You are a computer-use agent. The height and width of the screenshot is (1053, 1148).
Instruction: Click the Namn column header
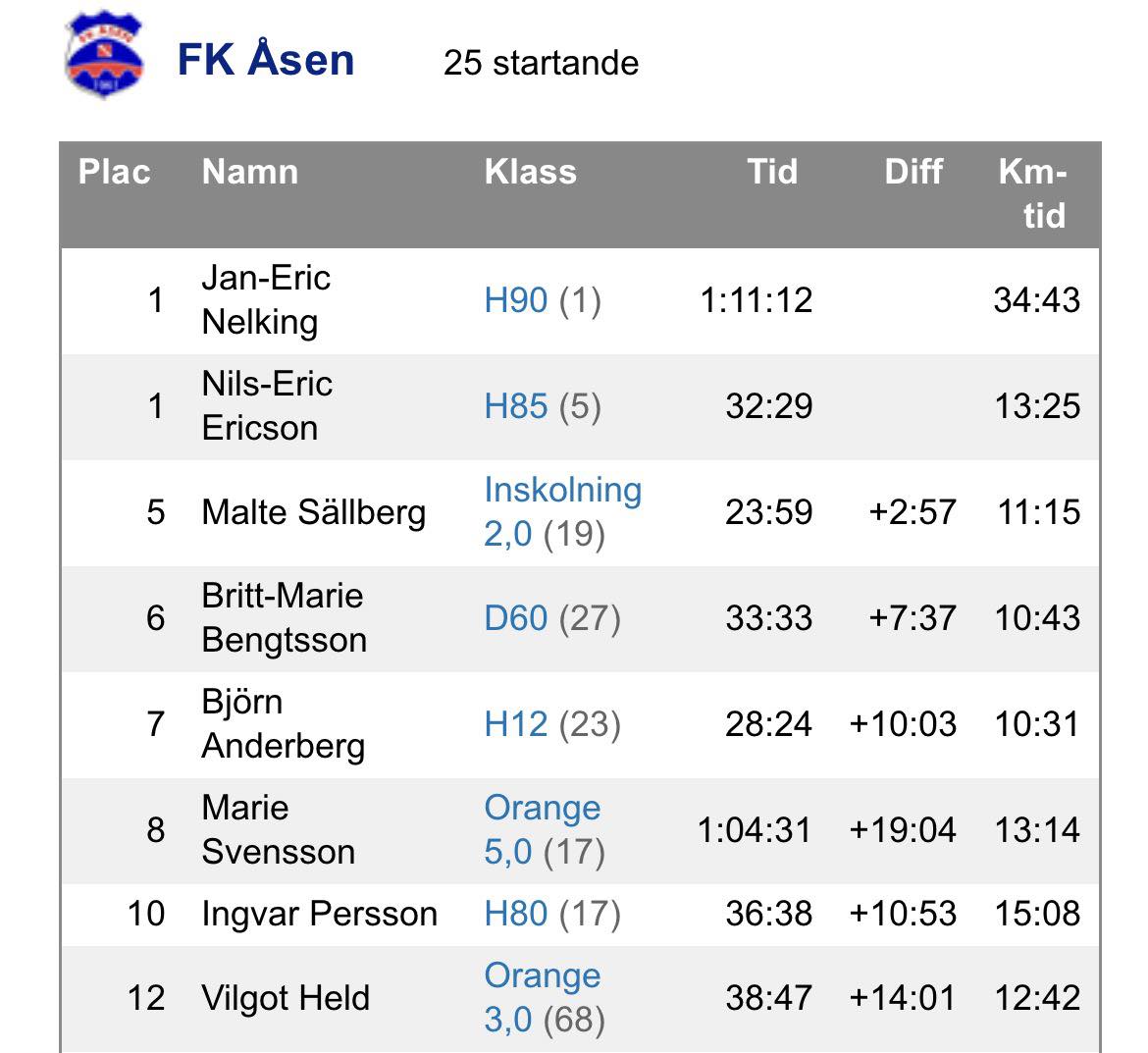point(249,173)
